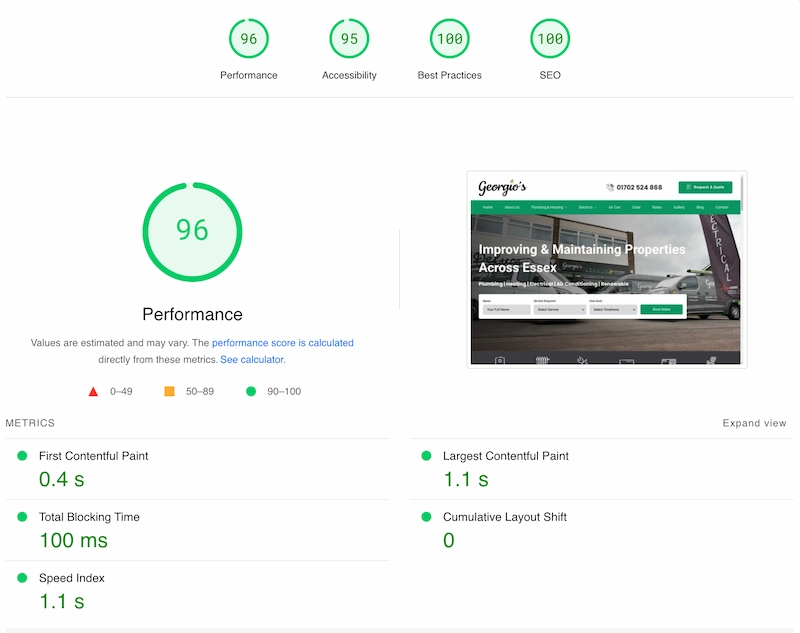Click the Accessibility score gauge showing 95

pos(349,39)
